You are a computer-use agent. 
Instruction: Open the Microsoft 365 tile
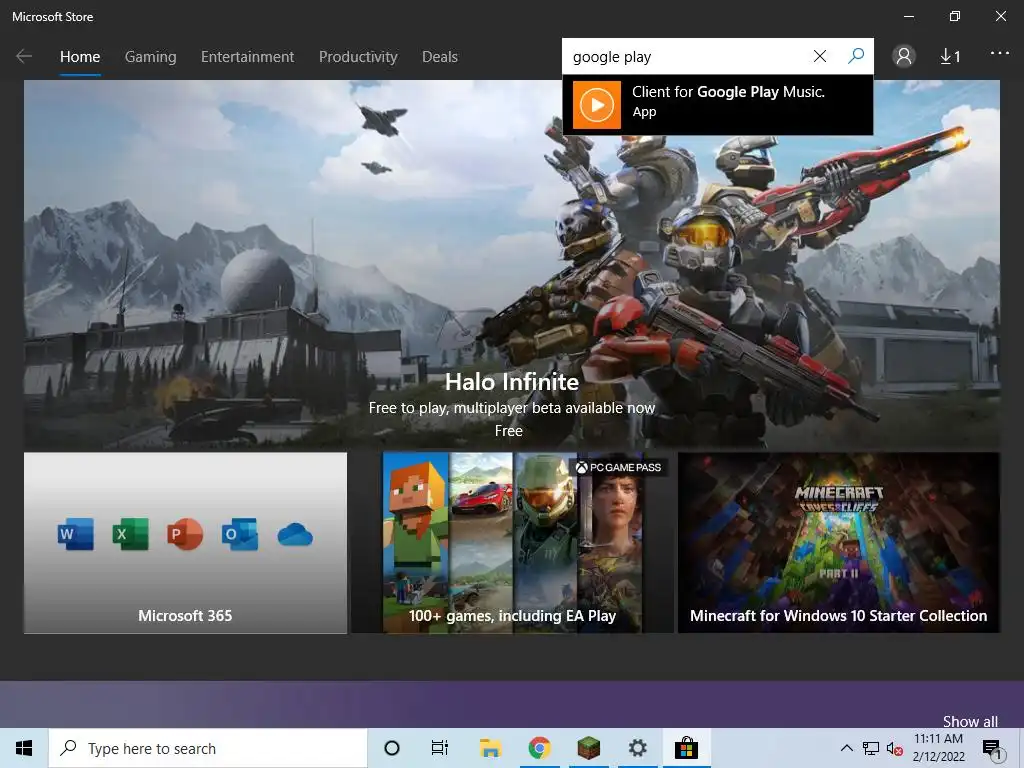coord(185,543)
